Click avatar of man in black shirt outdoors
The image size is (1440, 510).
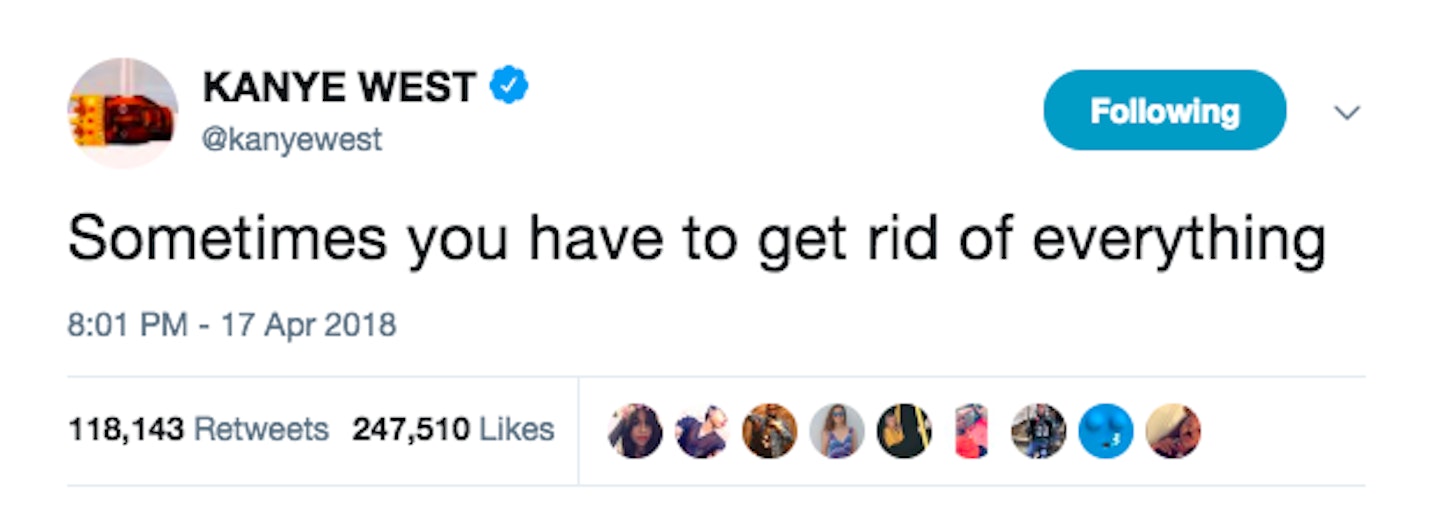(1038, 431)
